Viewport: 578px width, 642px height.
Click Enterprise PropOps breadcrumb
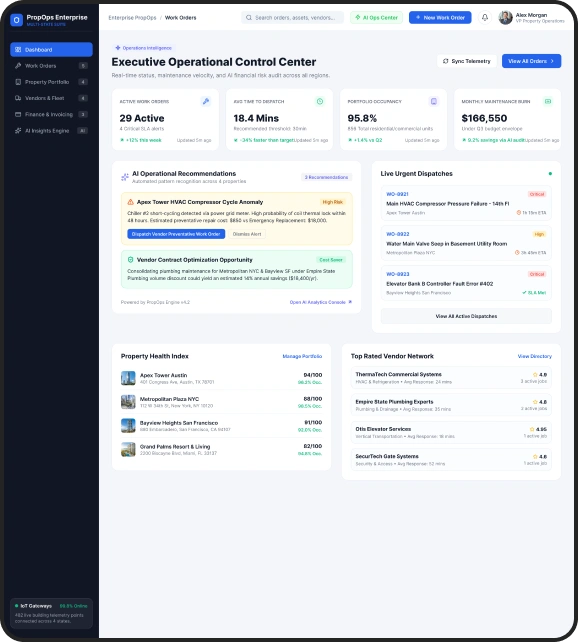click(x=132, y=18)
